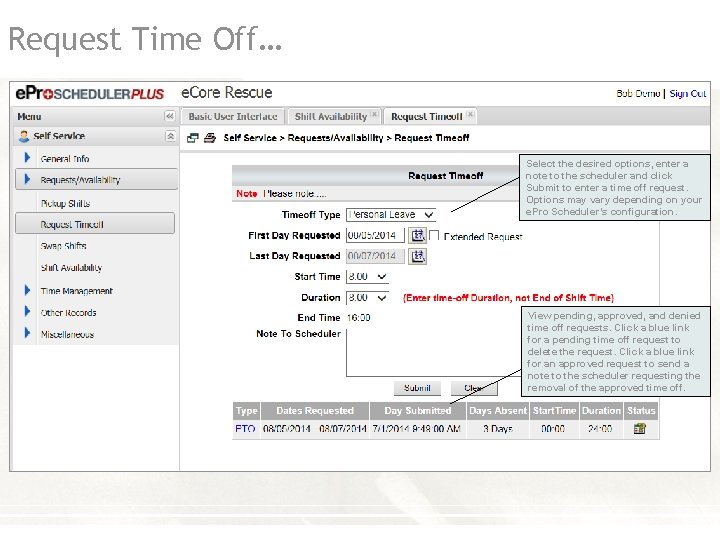Viewport: 720px width, 540px height.
Task: Expand Other Records blue arrow
Action: click(x=27, y=312)
